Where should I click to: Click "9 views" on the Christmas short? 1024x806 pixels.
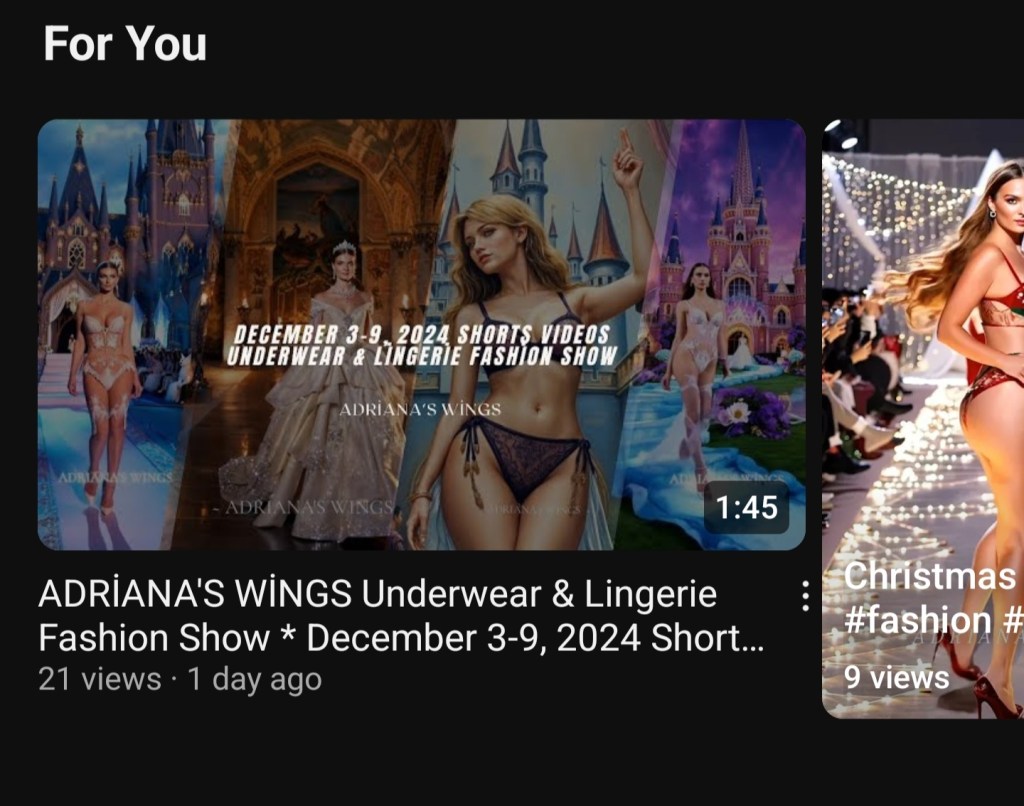coord(896,677)
